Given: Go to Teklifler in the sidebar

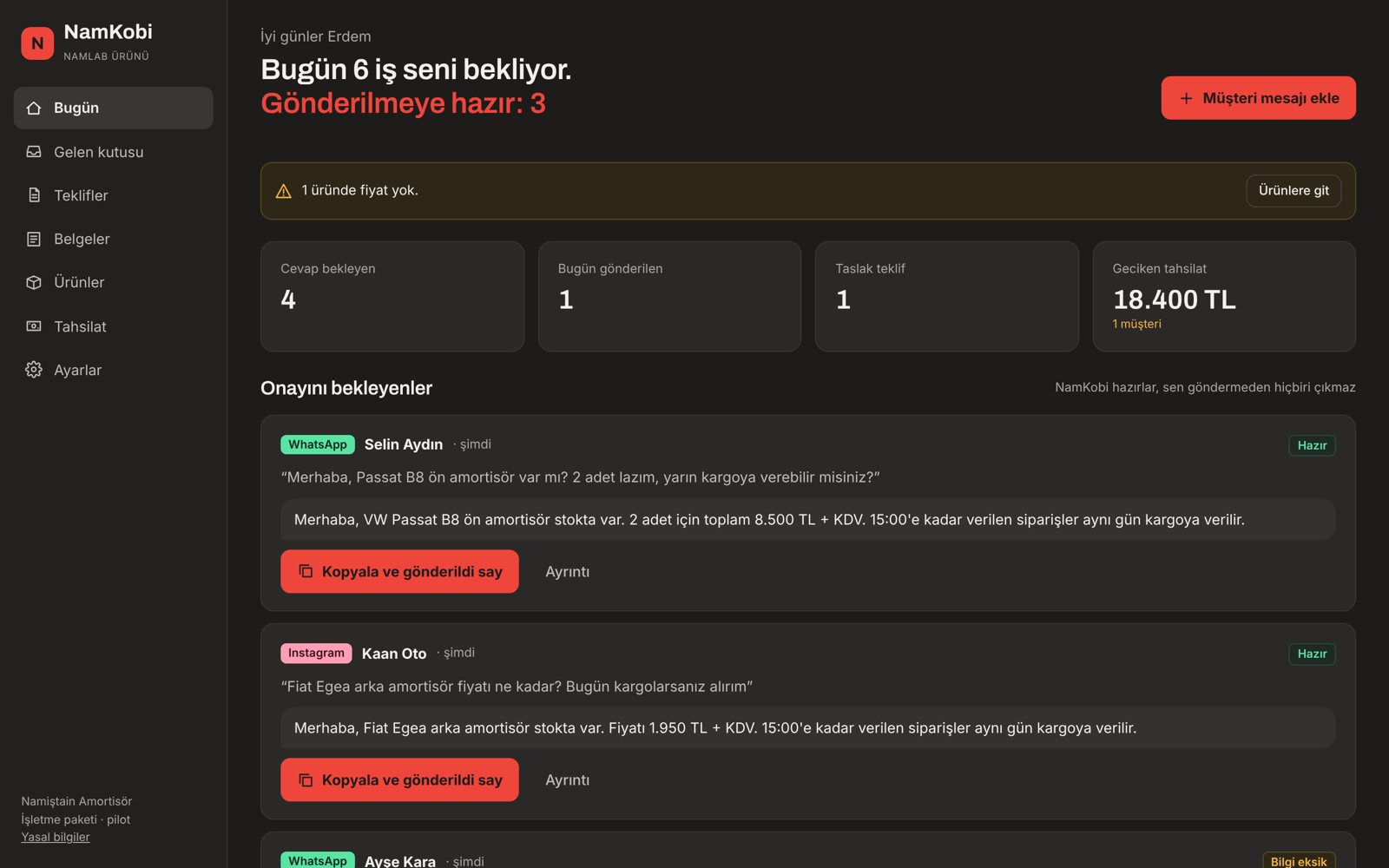Looking at the screenshot, I should coord(113,195).
